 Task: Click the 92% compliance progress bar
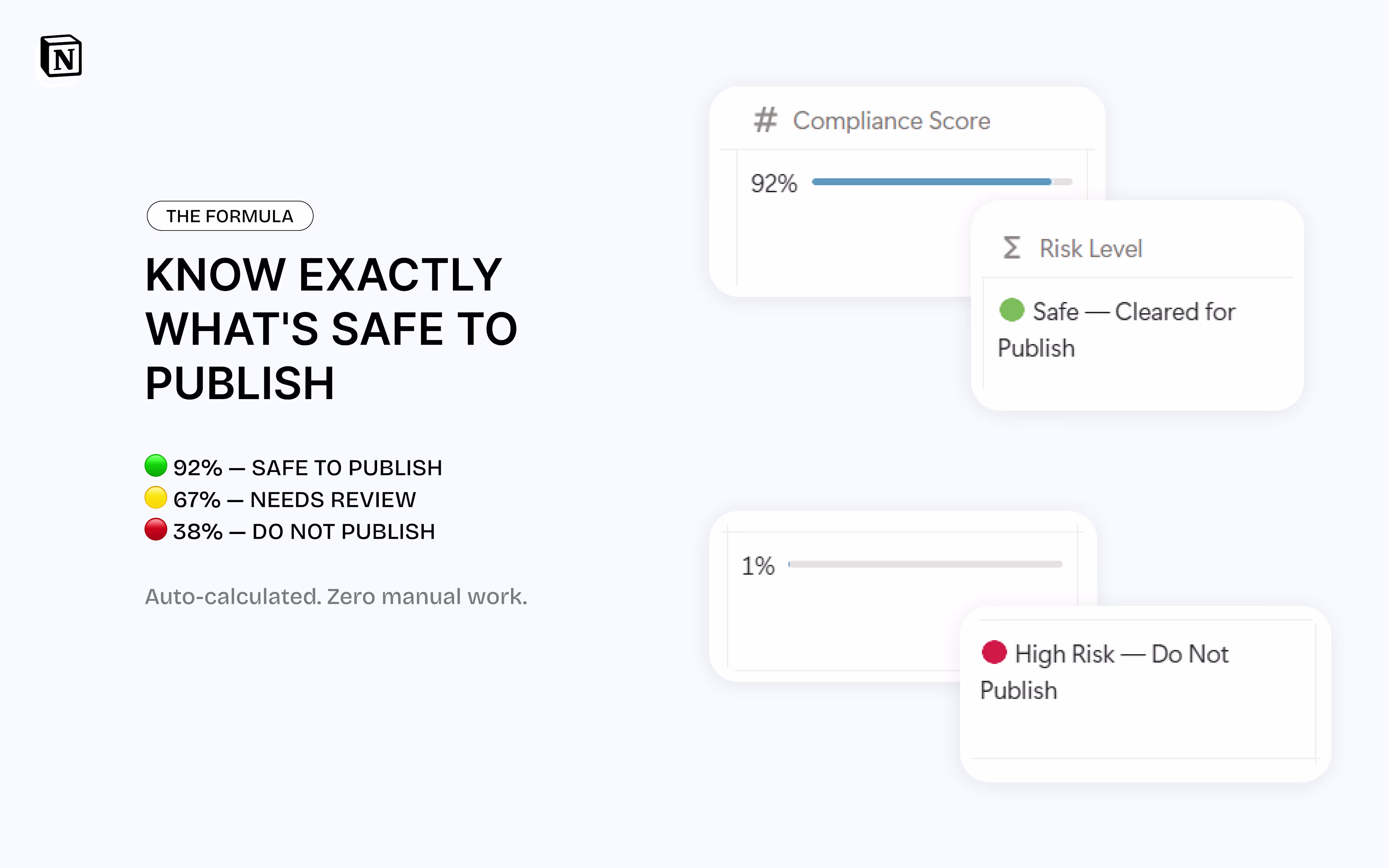pos(941,182)
